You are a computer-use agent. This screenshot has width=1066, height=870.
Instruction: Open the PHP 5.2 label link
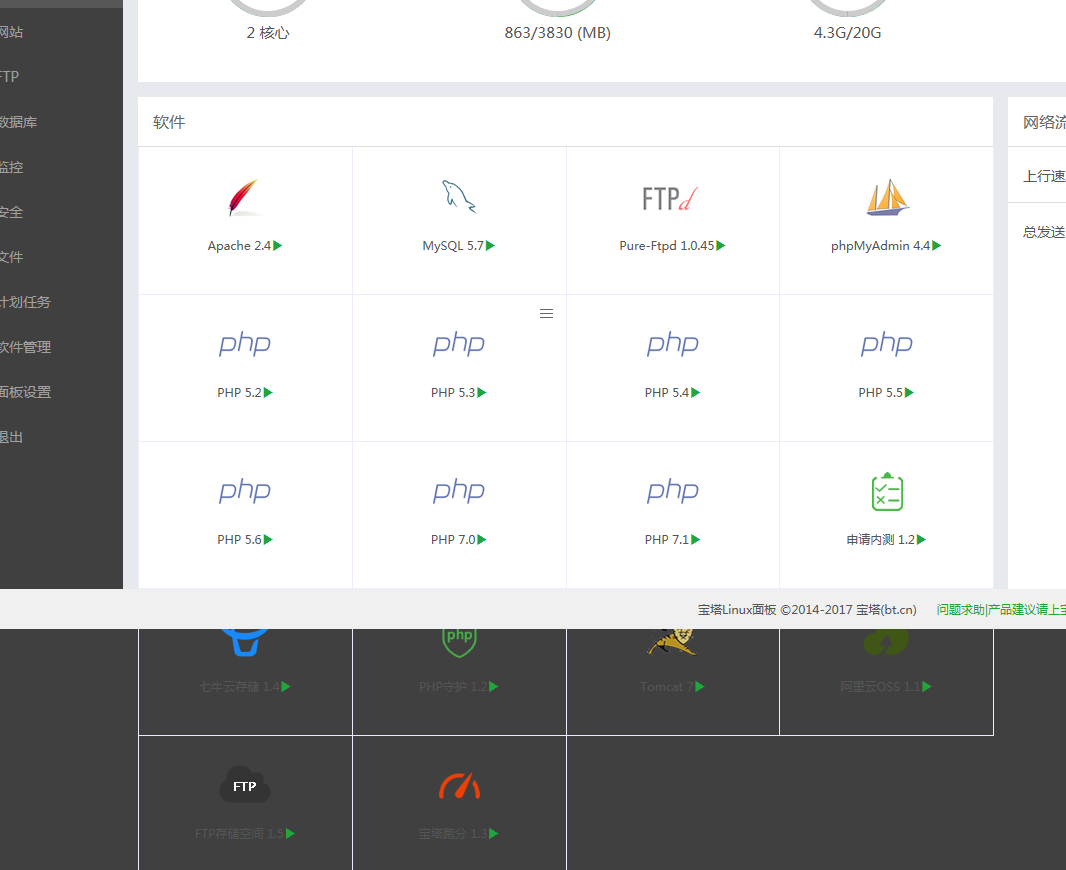(239, 393)
